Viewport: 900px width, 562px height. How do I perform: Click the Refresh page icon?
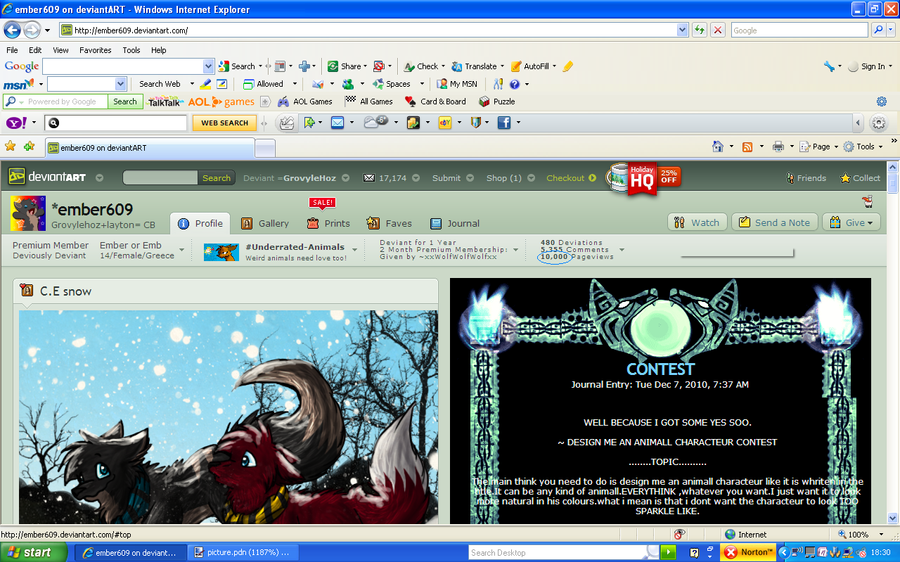[699, 30]
